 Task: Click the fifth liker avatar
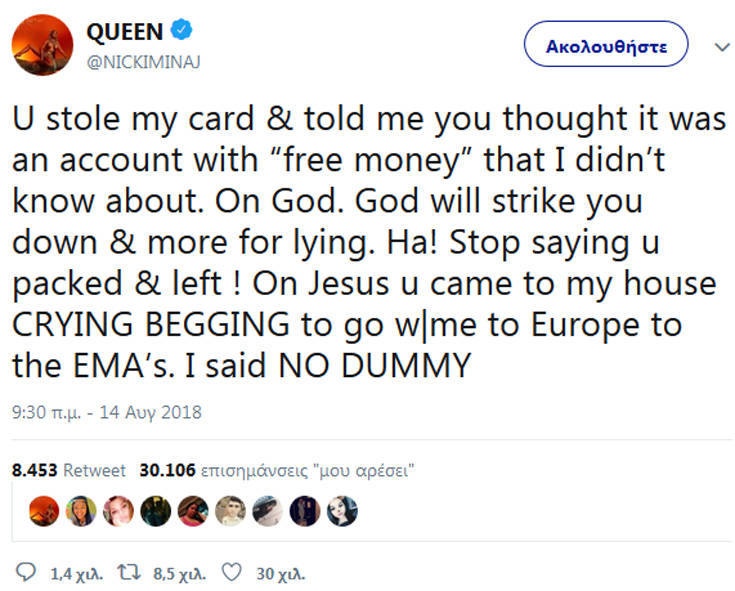[x=193, y=511]
